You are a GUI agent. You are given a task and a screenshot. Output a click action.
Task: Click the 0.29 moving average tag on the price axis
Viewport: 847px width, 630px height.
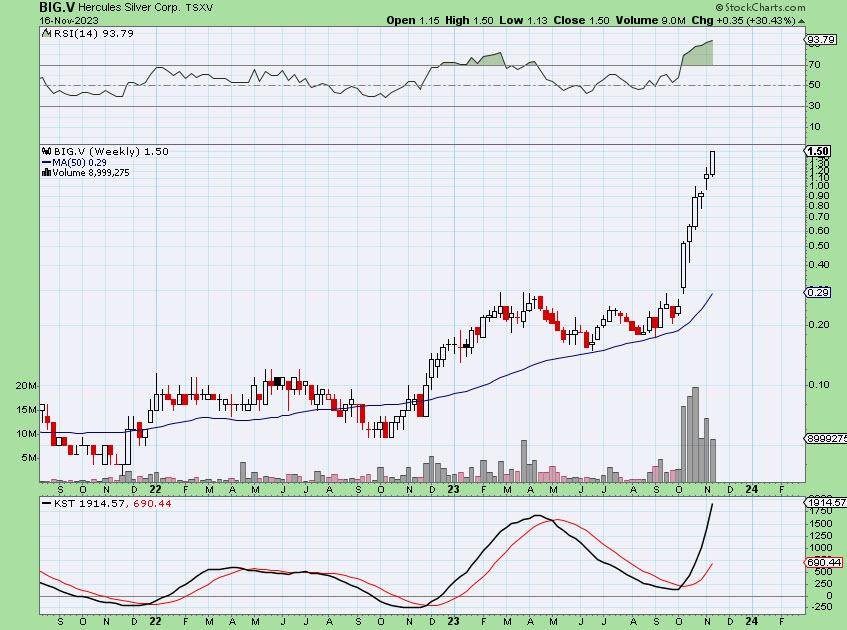coord(818,292)
